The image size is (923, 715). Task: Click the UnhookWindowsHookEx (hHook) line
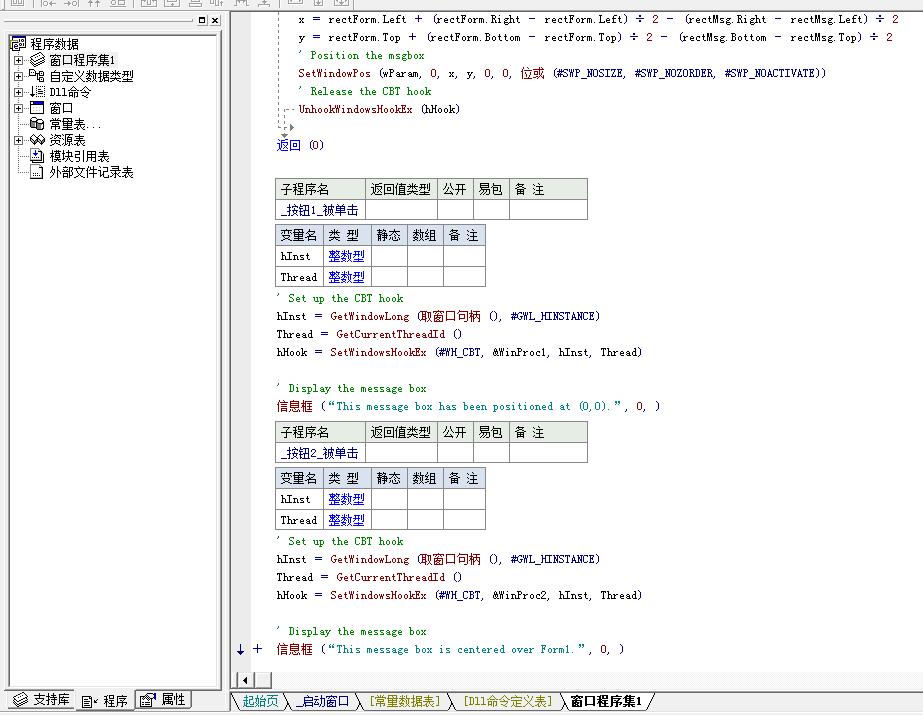tap(379, 109)
